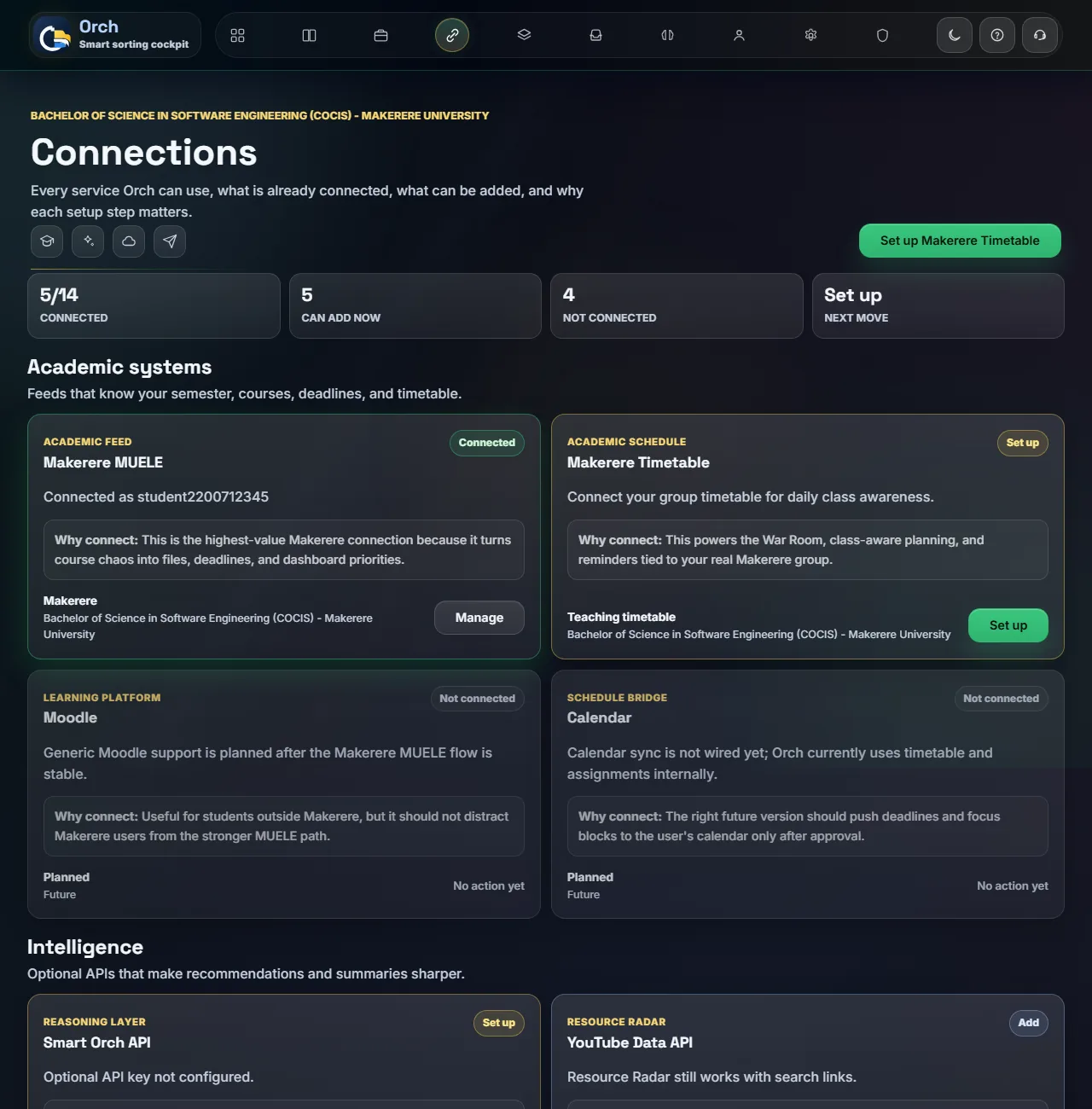Click 'Resource Radar still works with search links.' text
This screenshot has height=1109, width=1092.
[712, 1077]
